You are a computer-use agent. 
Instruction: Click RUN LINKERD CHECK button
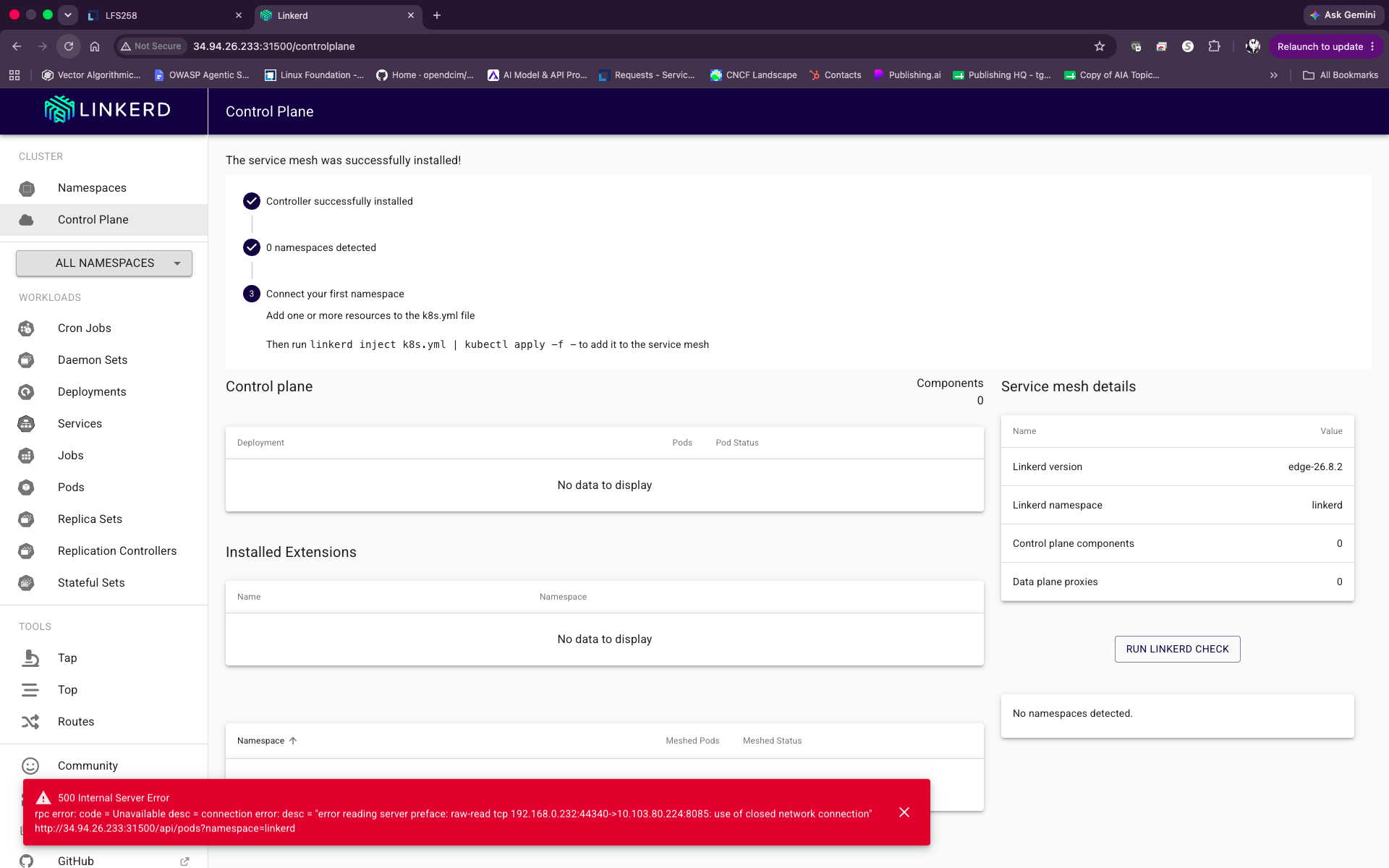1177,649
